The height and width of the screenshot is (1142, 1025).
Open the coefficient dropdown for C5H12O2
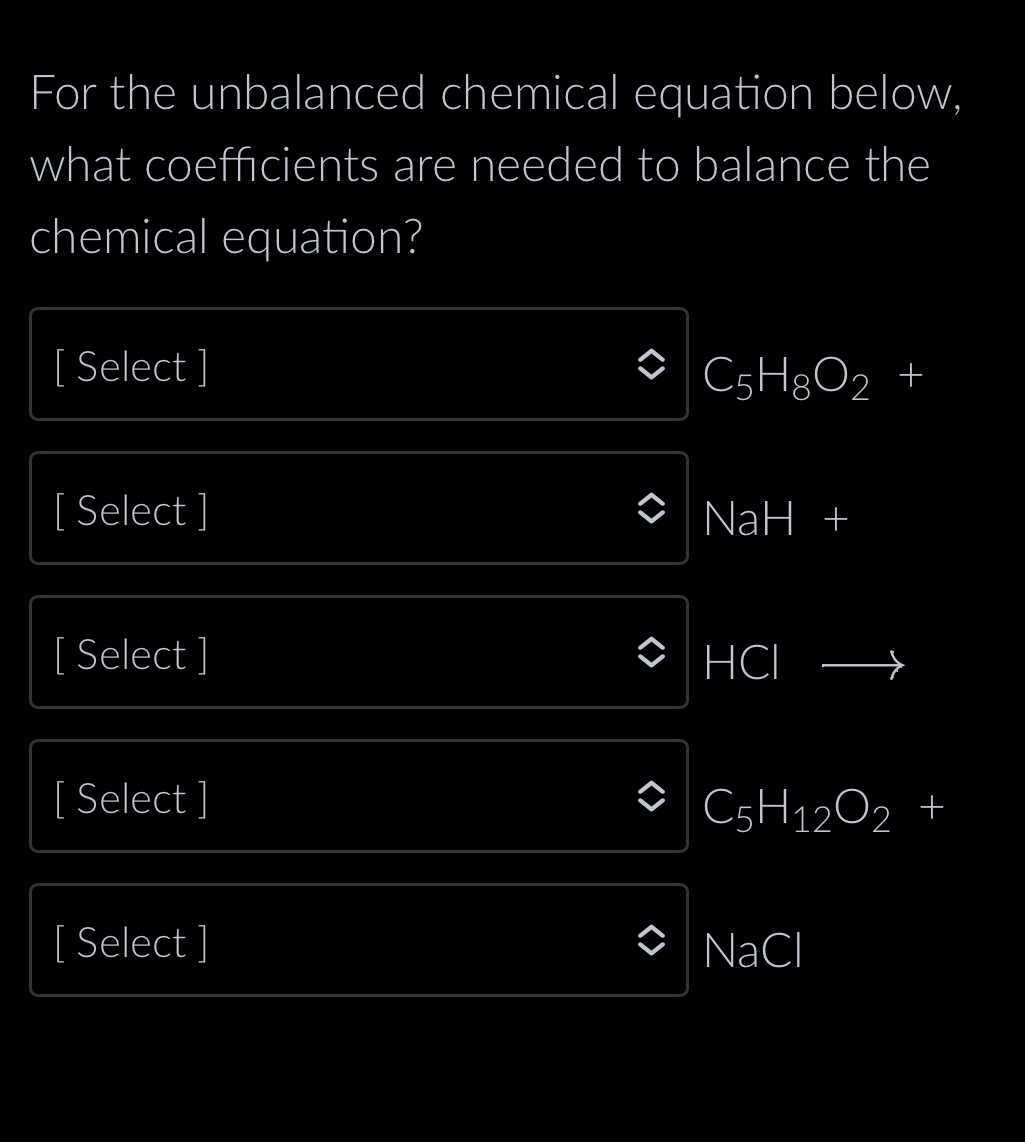(358, 796)
